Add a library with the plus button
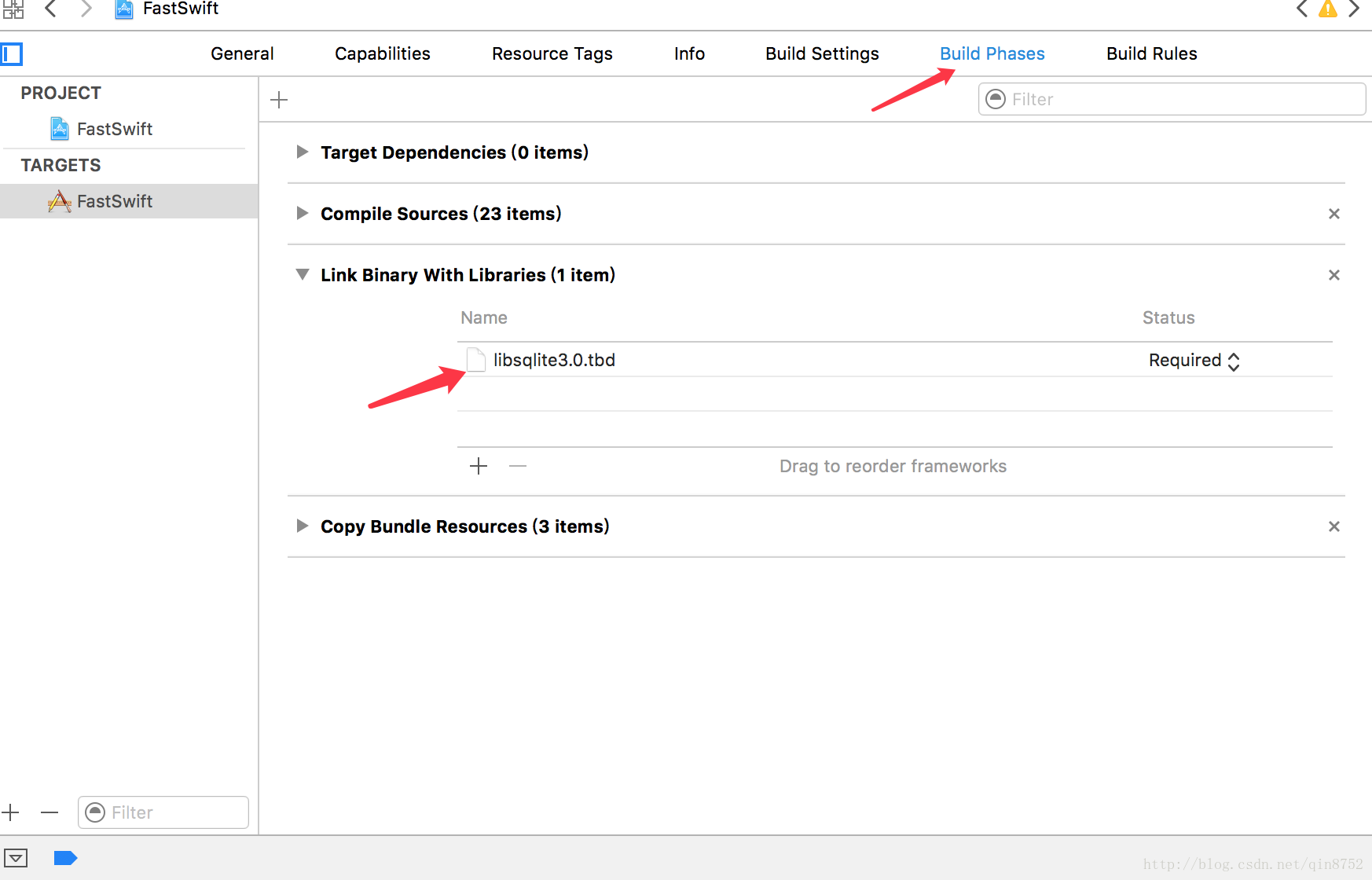 (x=479, y=466)
